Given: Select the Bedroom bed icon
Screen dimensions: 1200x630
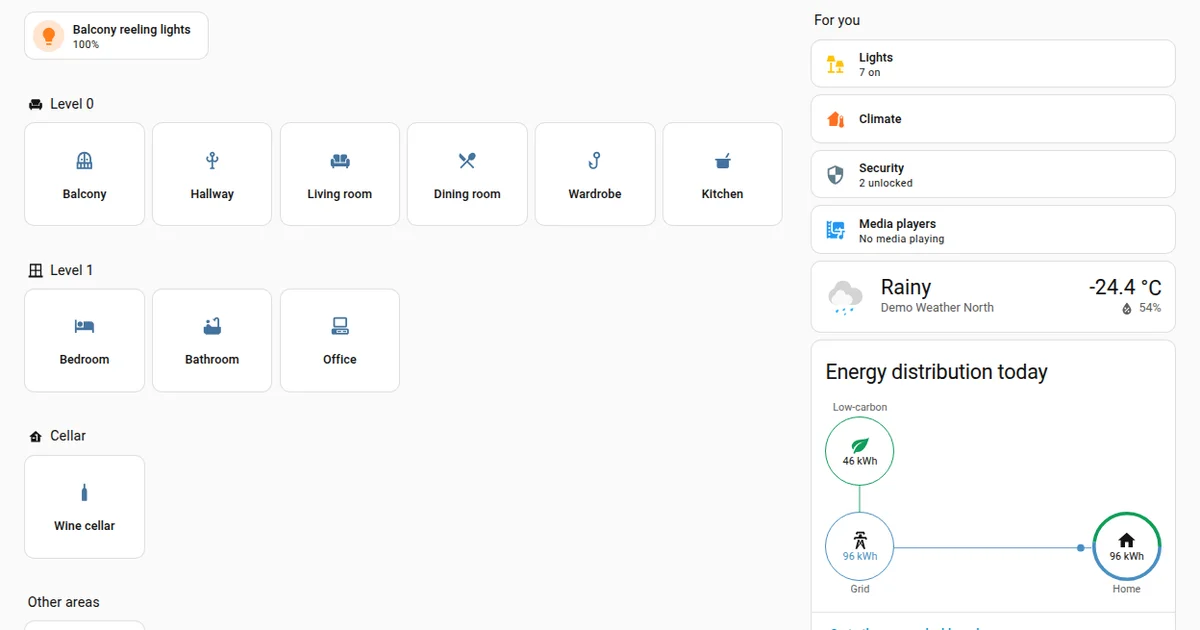Looking at the screenshot, I should coord(84,326).
